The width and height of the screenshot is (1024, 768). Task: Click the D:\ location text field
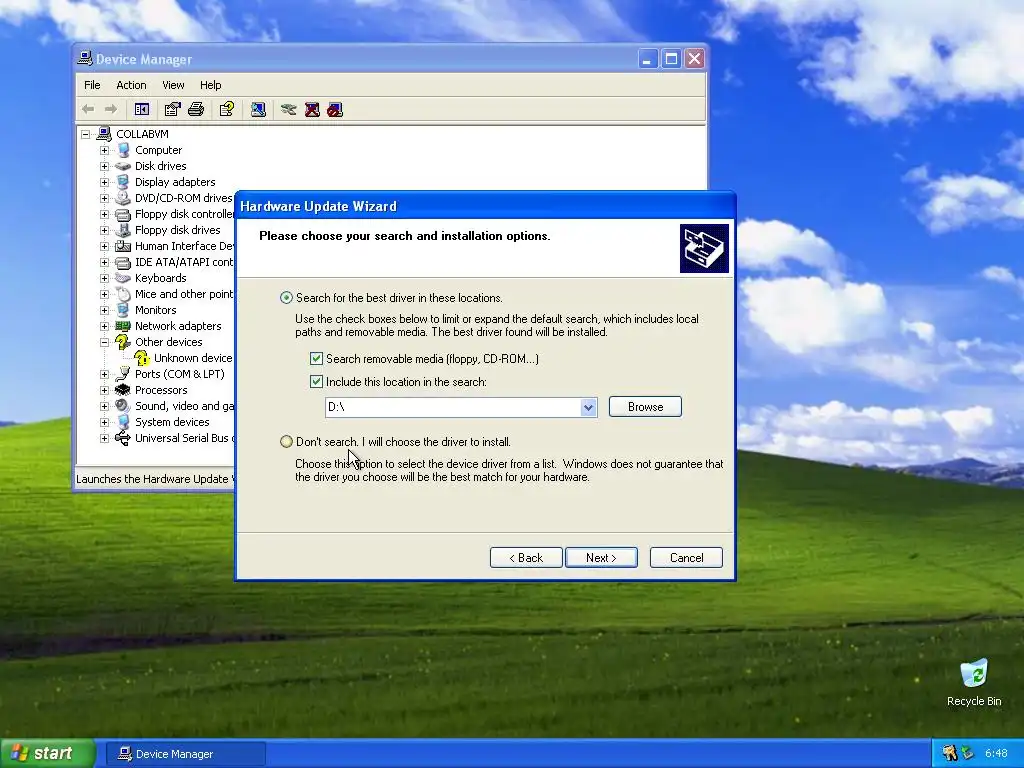(x=453, y=408)
